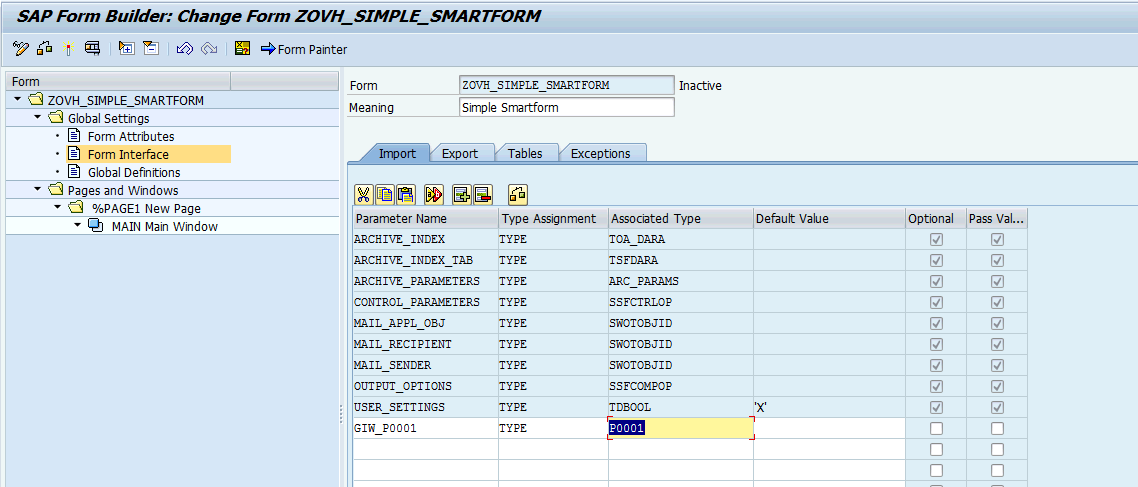This screenshot has height=487, width=1138.
Task: Click the Associated Type cell containing P0001
Action: [x=681, y=428]
